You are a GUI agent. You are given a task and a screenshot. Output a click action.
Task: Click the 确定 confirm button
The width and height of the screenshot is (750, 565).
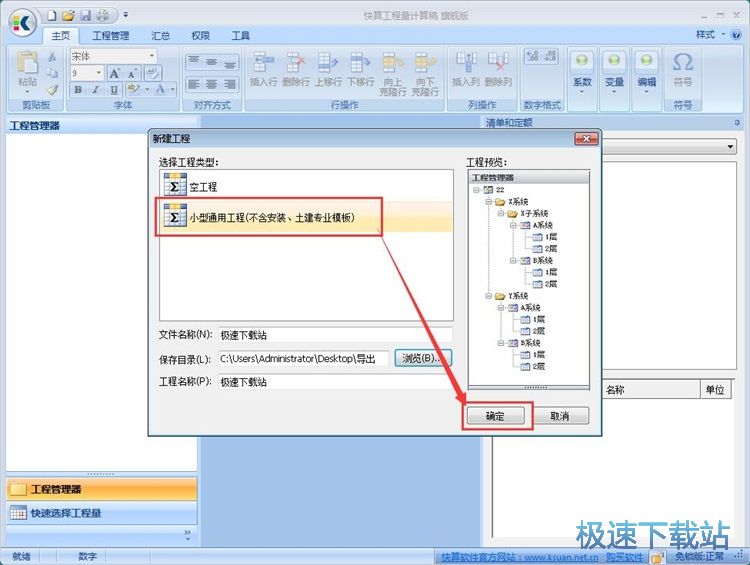(x=495, y=416)
